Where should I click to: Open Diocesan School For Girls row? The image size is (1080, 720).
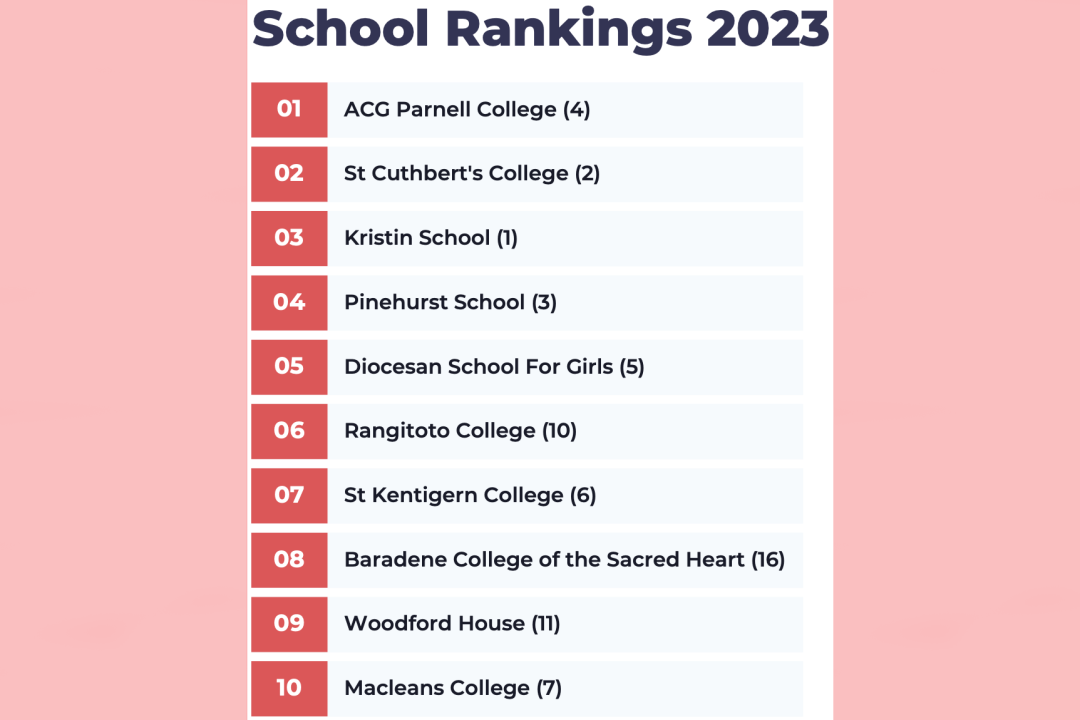(494, 367)
